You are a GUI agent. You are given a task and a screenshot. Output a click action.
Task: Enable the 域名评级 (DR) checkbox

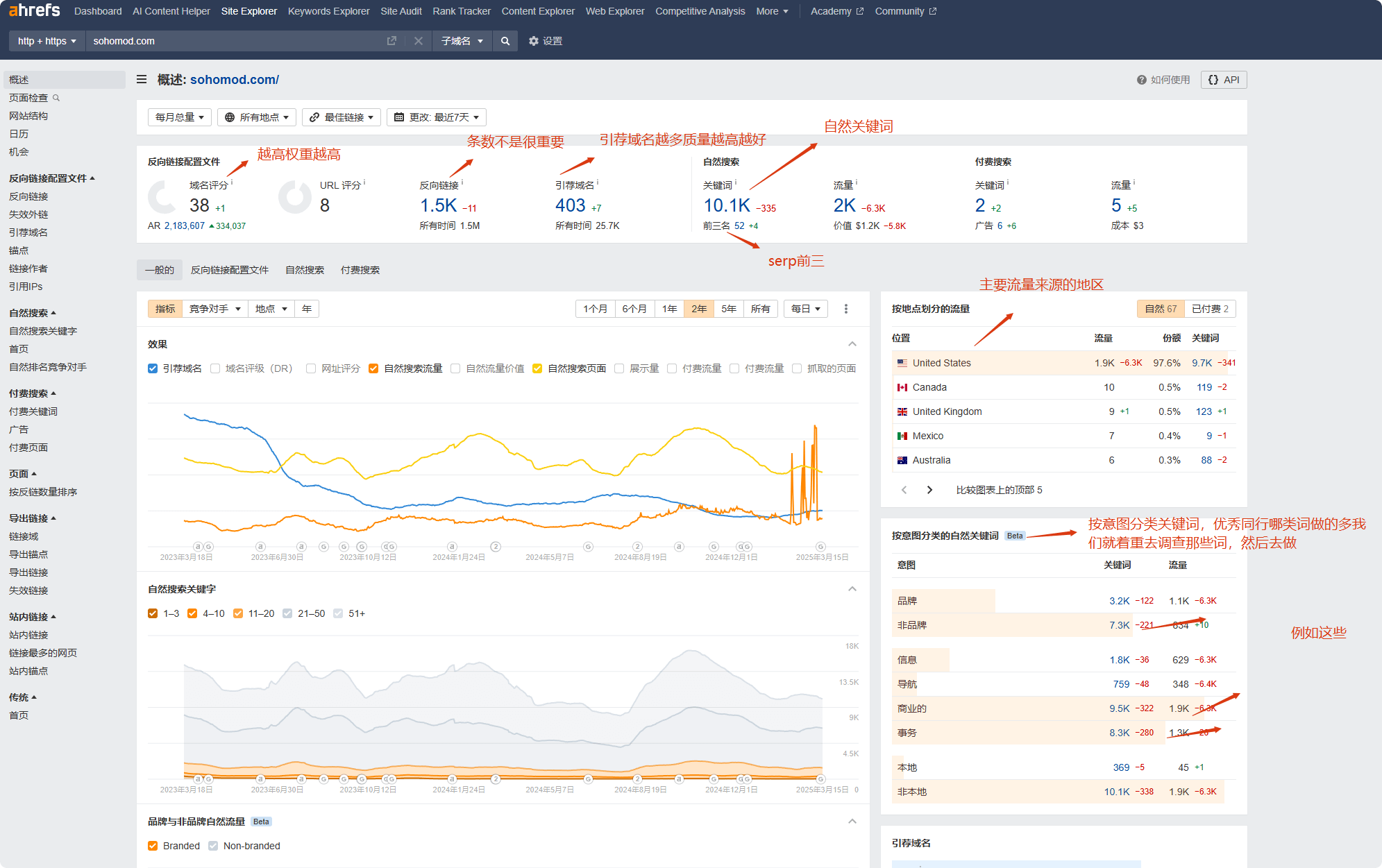pyautogui.click(x=215, y=368)
